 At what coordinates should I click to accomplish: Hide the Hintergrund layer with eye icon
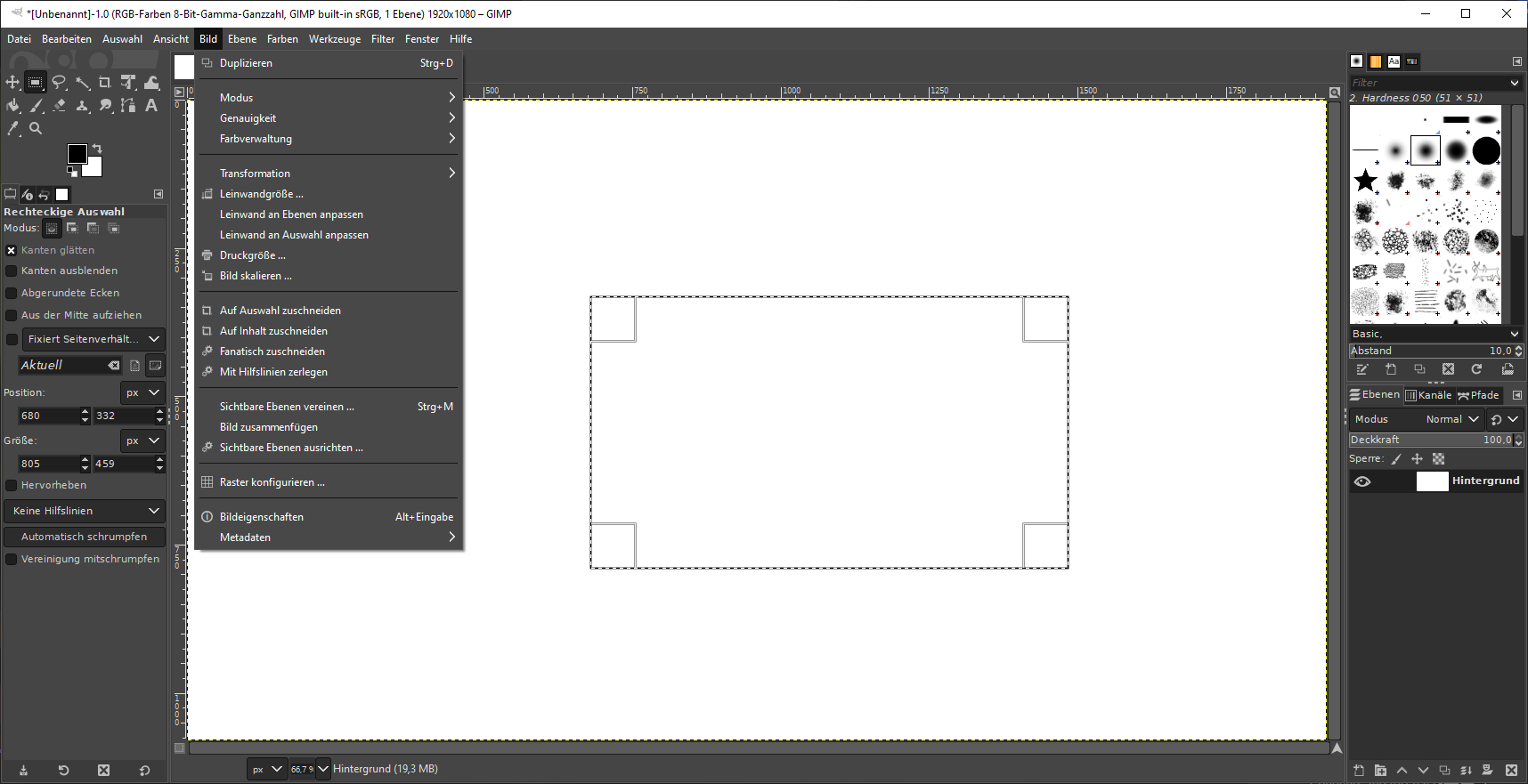[1362, 481]
